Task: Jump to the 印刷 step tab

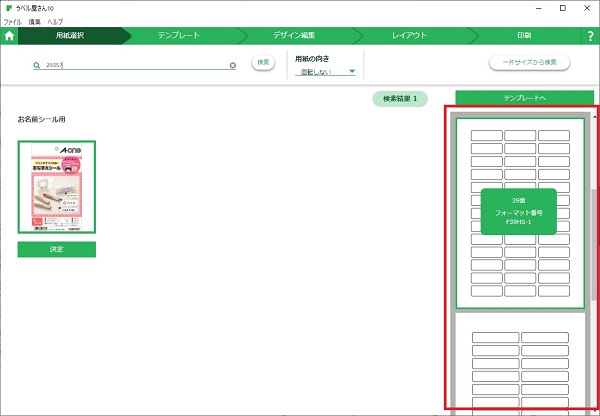Action: tap(524, 36)
